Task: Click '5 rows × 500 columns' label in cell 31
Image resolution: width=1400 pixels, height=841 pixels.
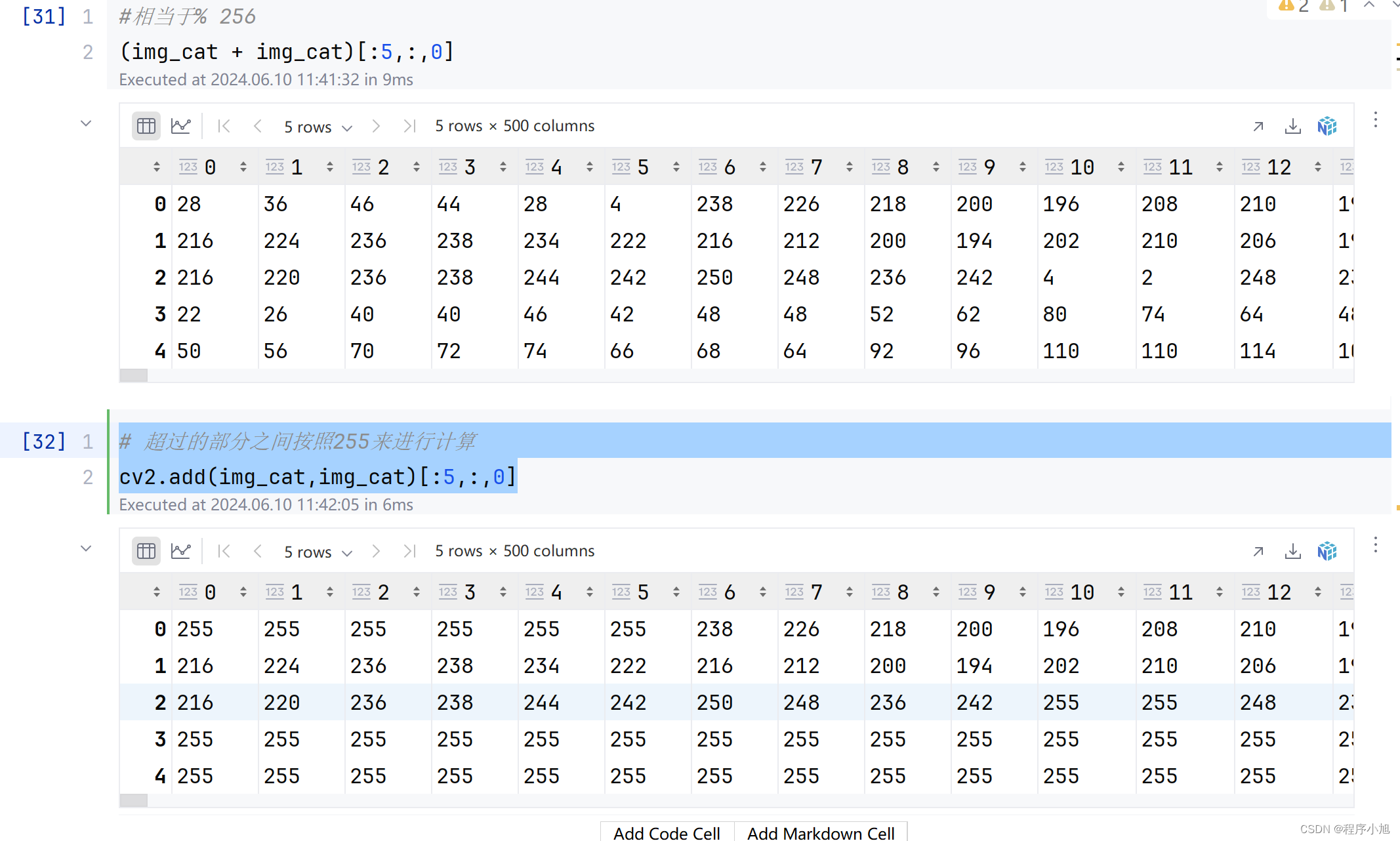Action: [515, 126]
